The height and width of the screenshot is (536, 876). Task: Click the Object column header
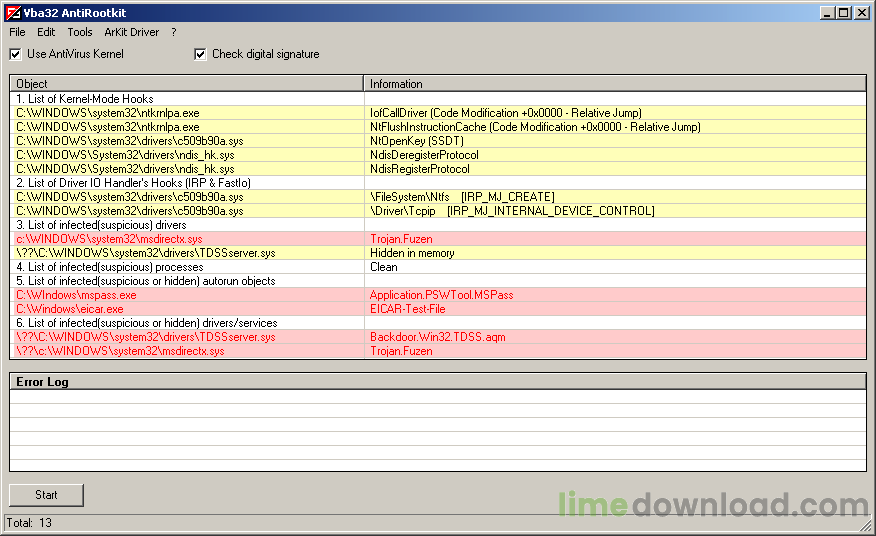pyautogui.click(x=186, y=84)
